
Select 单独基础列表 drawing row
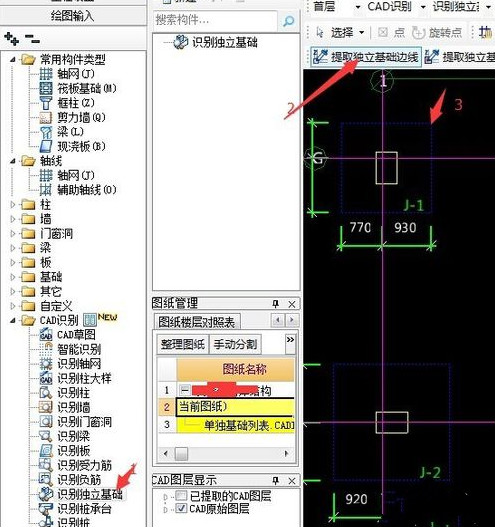(x=235, y=425)
